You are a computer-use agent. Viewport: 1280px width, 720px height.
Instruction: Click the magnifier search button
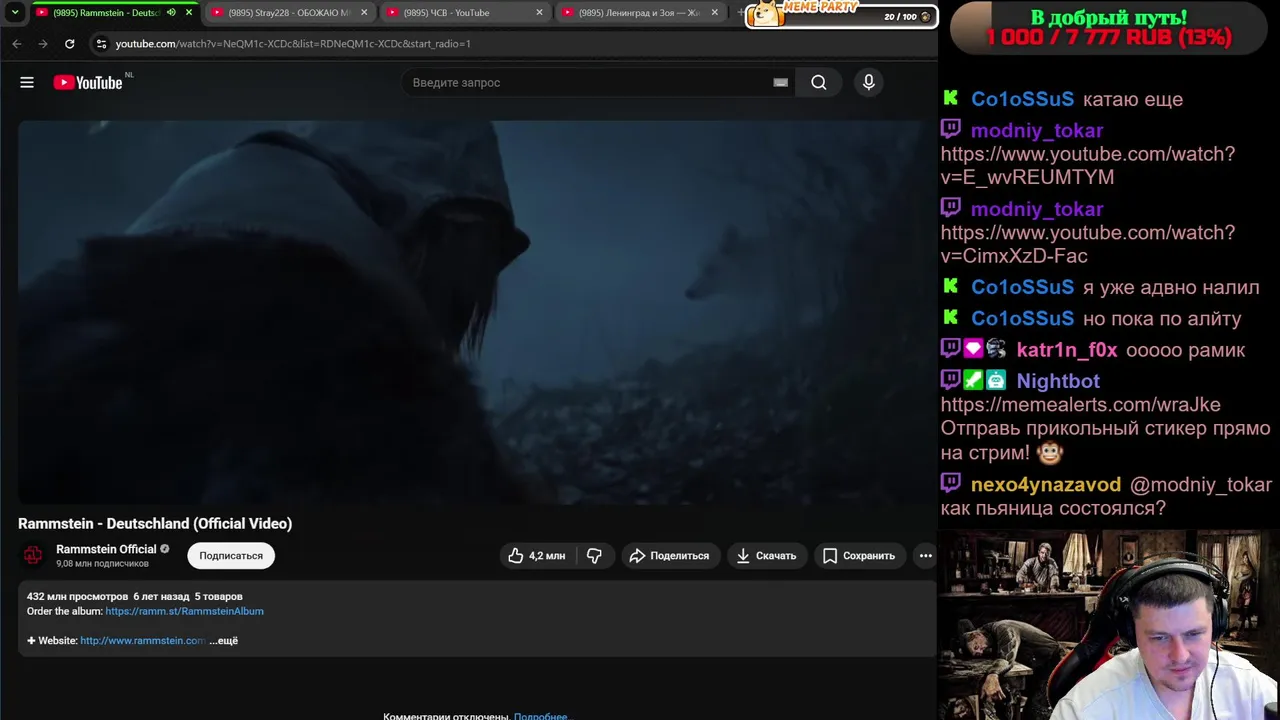coord(819,83)
